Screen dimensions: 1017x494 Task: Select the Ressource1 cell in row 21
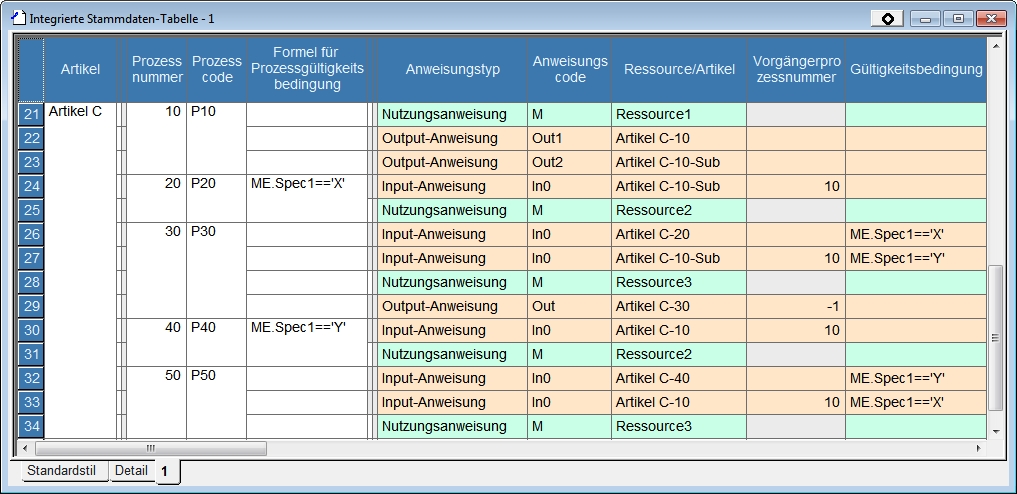[x=679, y=114]
